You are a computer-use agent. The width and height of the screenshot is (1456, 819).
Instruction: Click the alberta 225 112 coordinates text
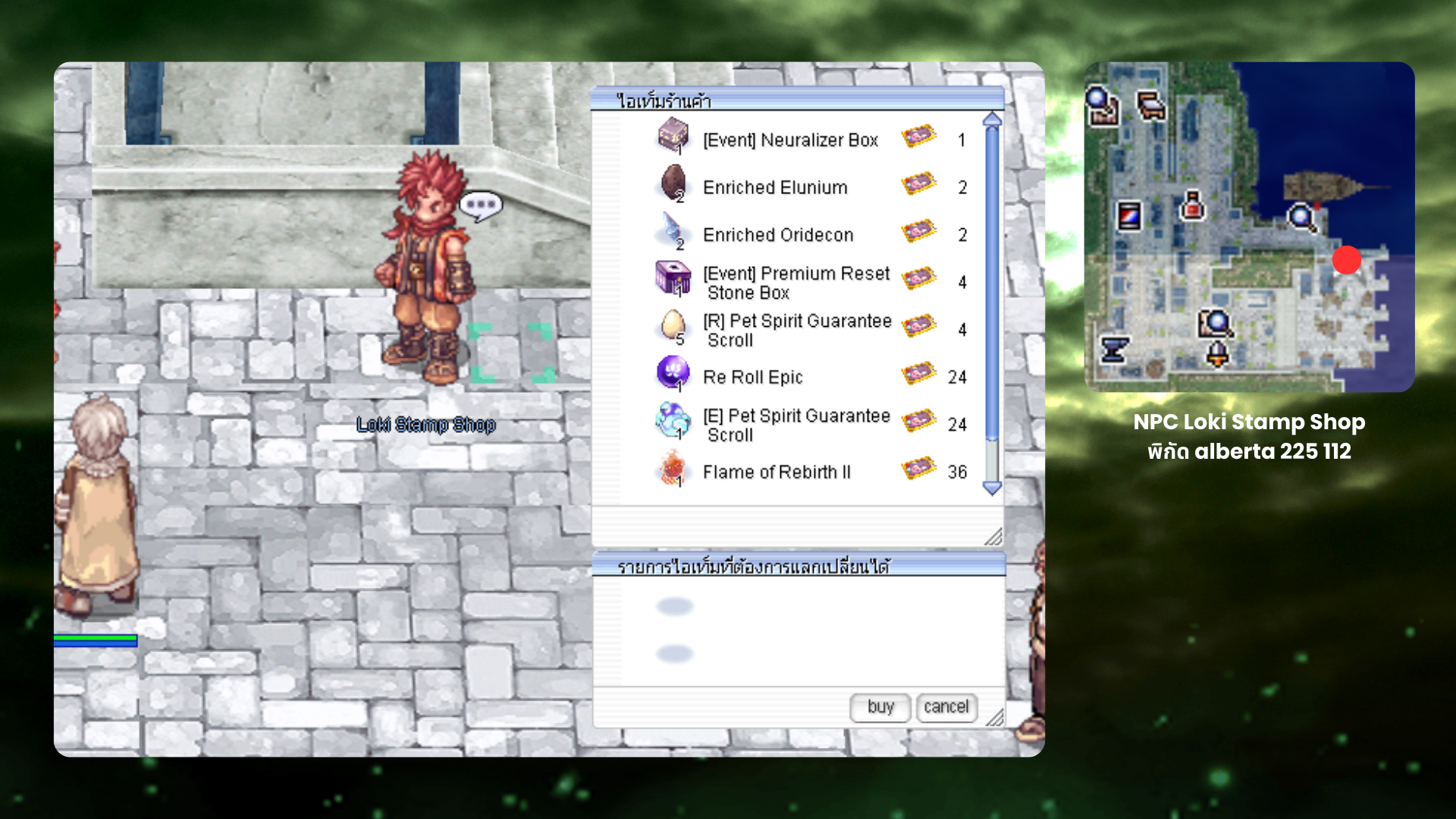coord(1272,451)
